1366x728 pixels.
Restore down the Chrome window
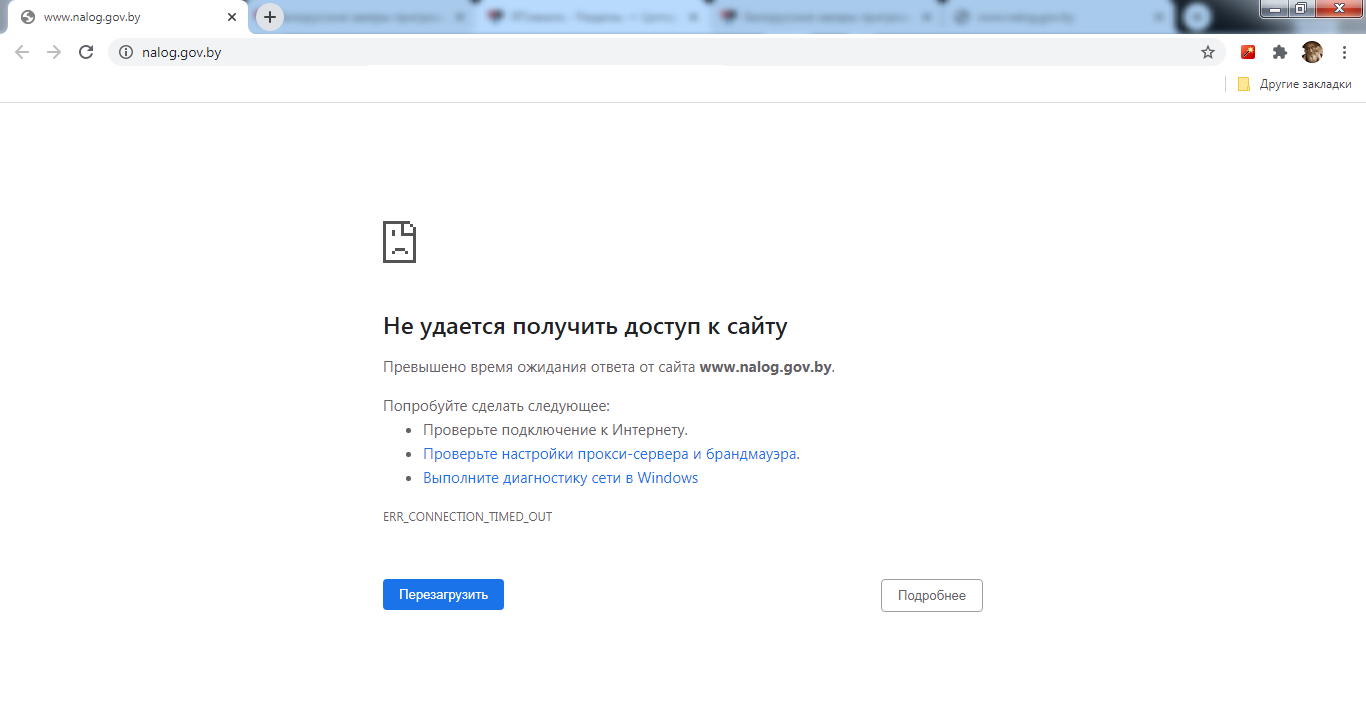point(1301,8)
